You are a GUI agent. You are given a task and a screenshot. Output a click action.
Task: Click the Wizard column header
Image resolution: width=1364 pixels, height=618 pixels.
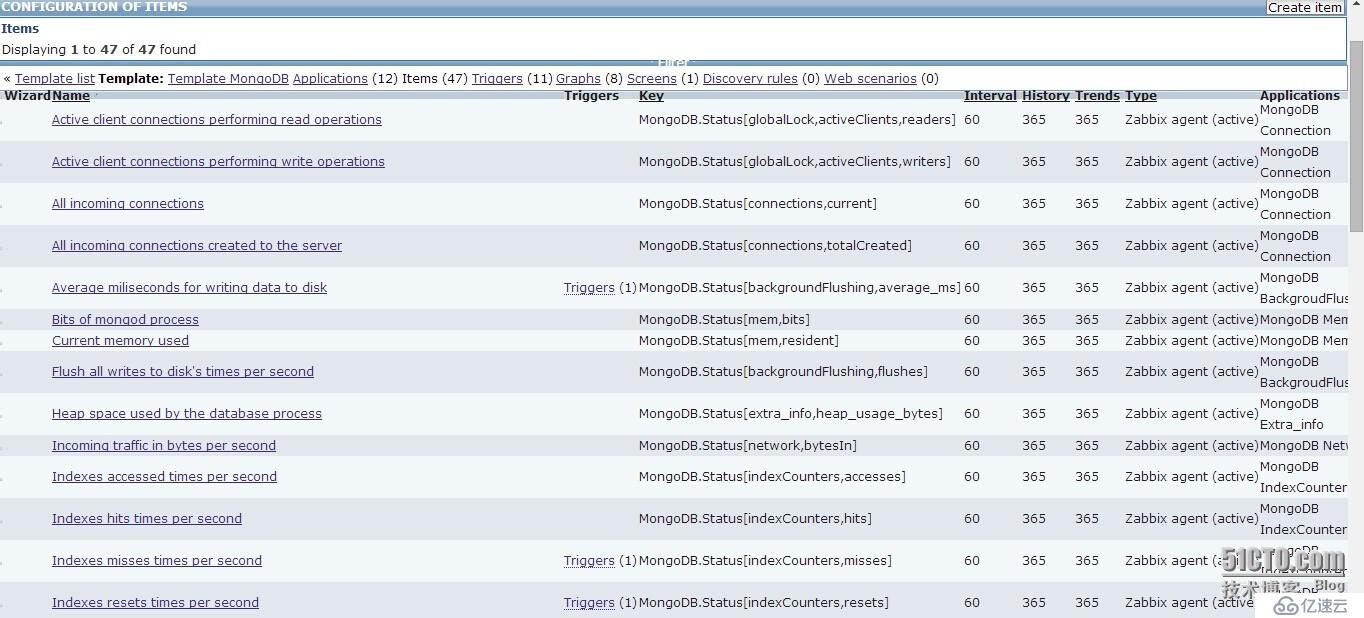click(x=27, y=96)
